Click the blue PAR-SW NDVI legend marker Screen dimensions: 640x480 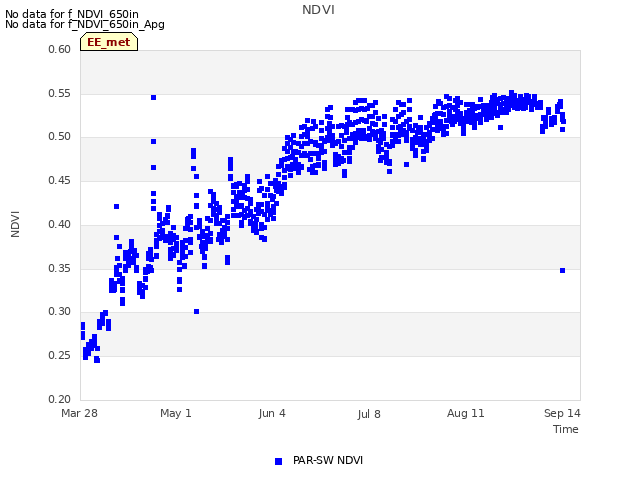point(278,461)
